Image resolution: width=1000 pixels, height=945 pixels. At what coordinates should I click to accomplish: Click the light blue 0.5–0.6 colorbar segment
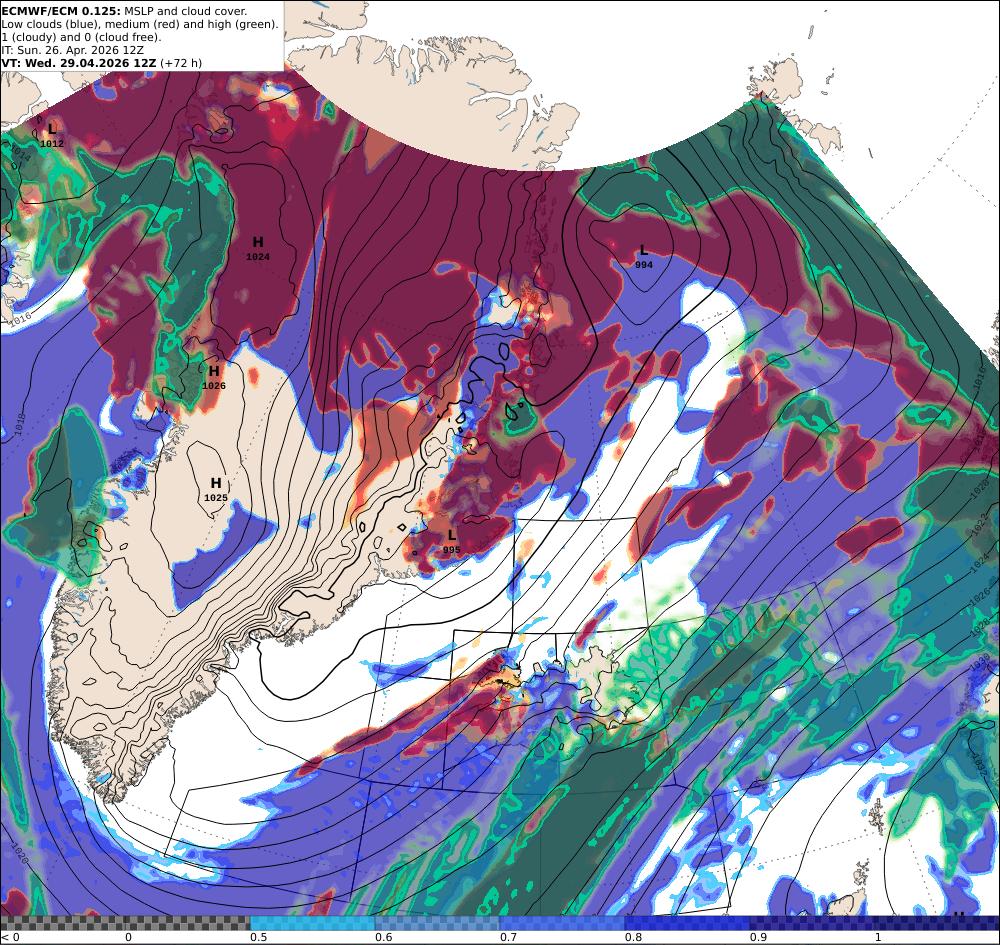(x=312, y=923)
